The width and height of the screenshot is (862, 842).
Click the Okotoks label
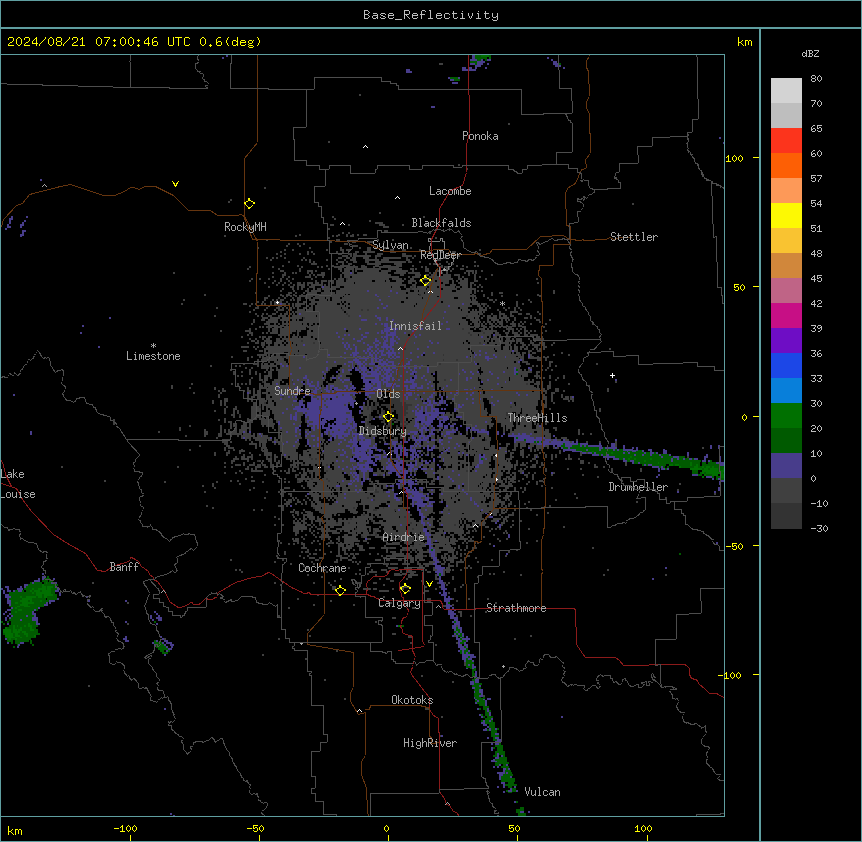click(412, 700)
